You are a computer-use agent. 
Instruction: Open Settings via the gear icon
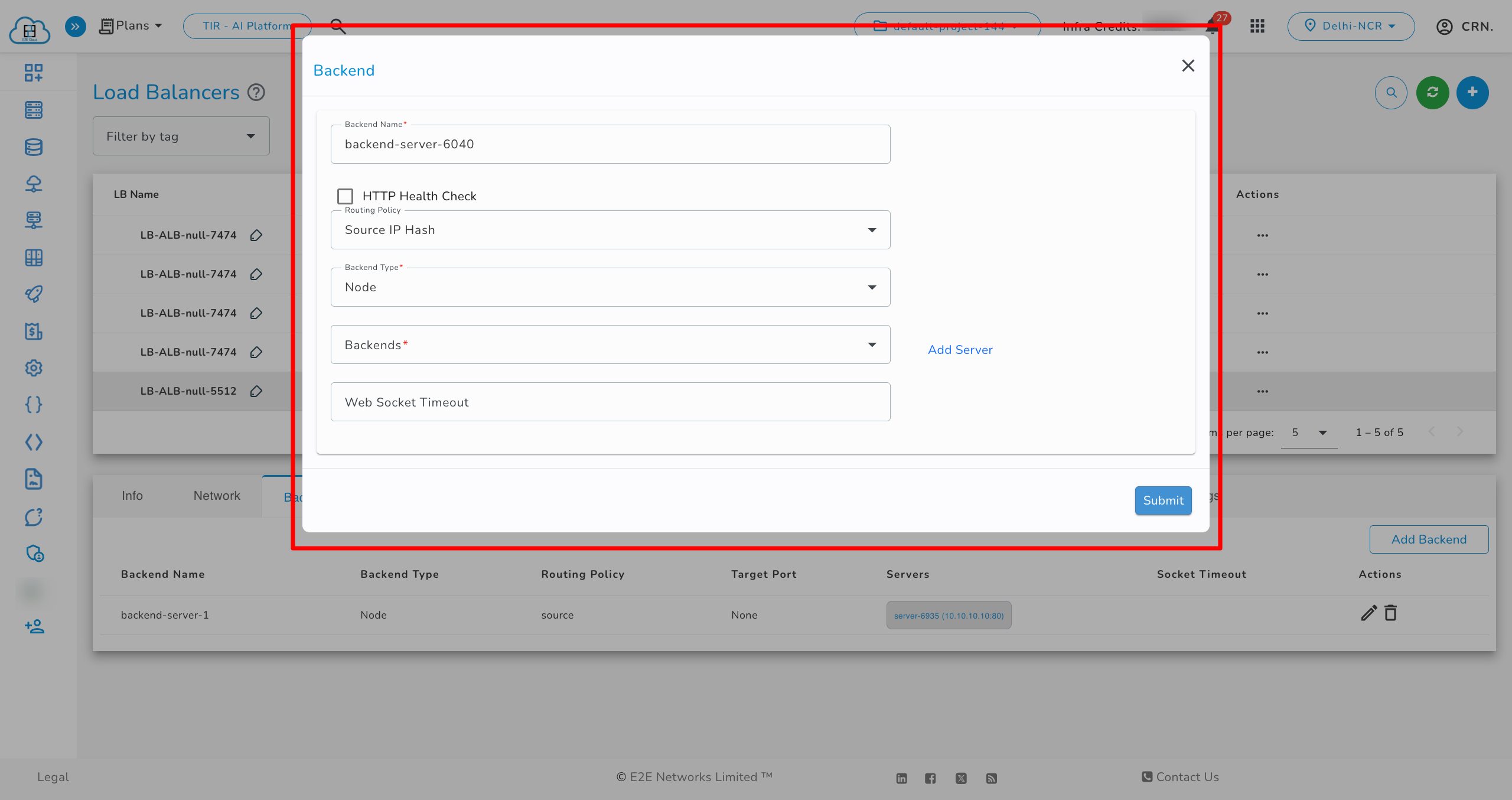tap(34, 368)
